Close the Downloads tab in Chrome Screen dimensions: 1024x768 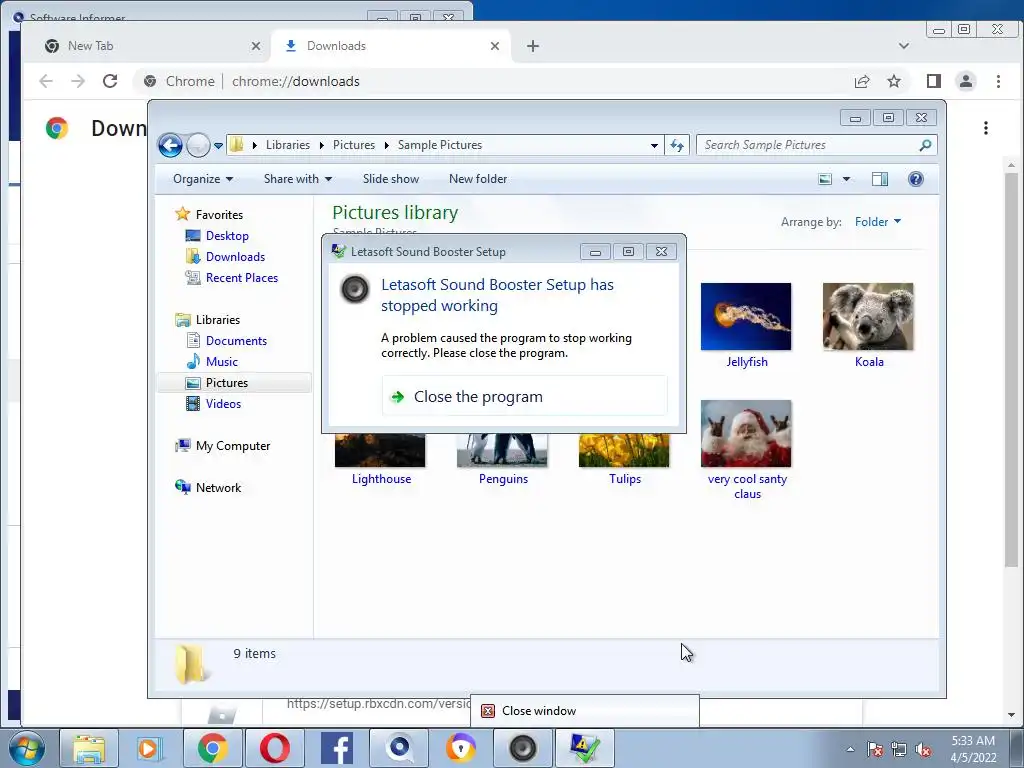(x=495, y=46)
